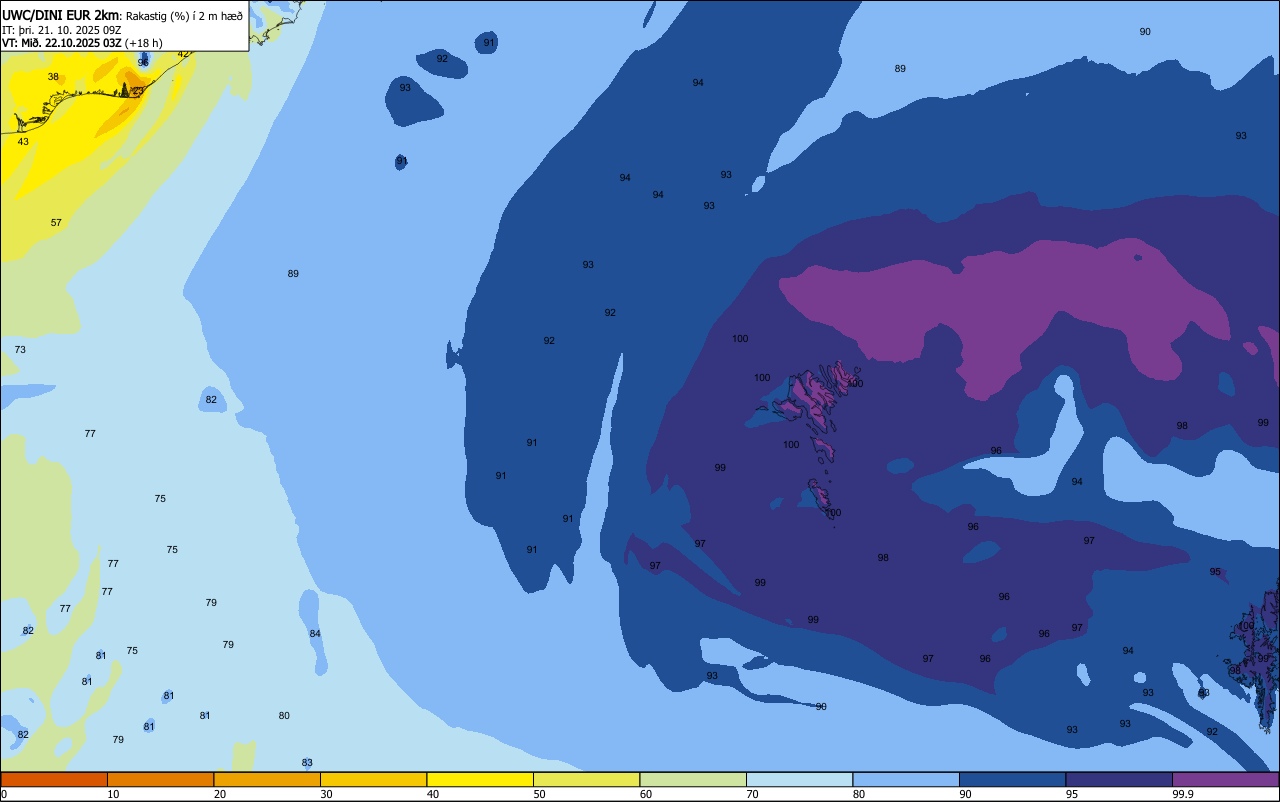Select the humidity value '43' on the map
Viewport: 1280px width, 802px height.
point(23,142)
